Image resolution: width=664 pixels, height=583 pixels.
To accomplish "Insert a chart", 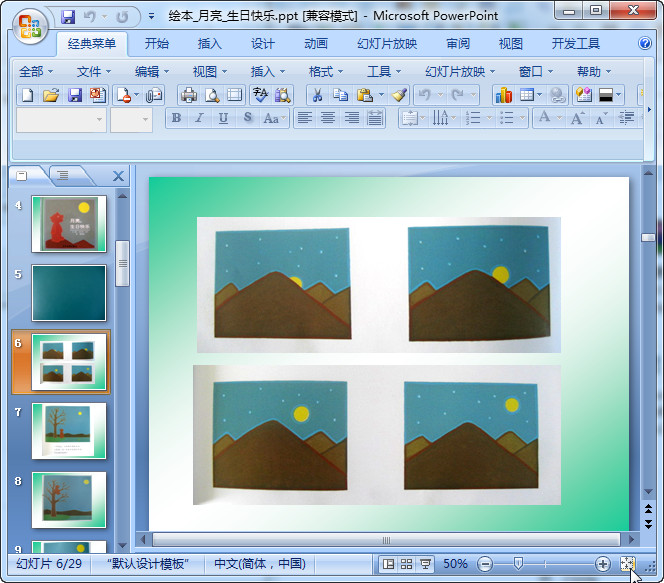I will 504,95.
